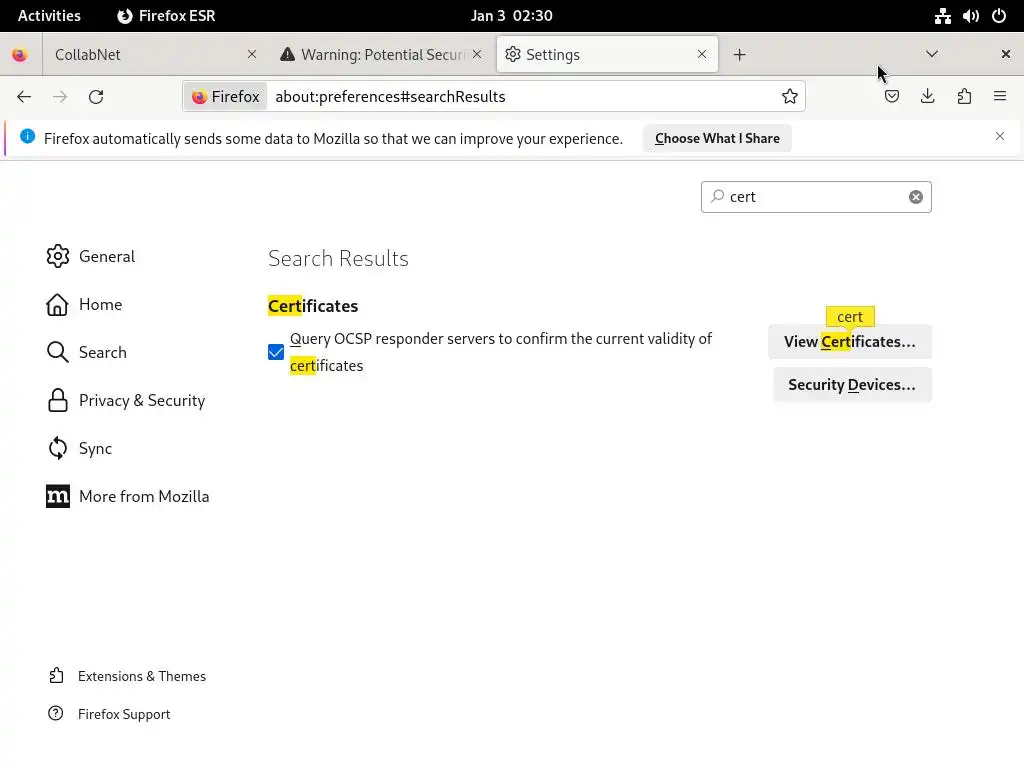Click the Security Devices button
Screen dimensions: 1024x768
coord(852,385)
